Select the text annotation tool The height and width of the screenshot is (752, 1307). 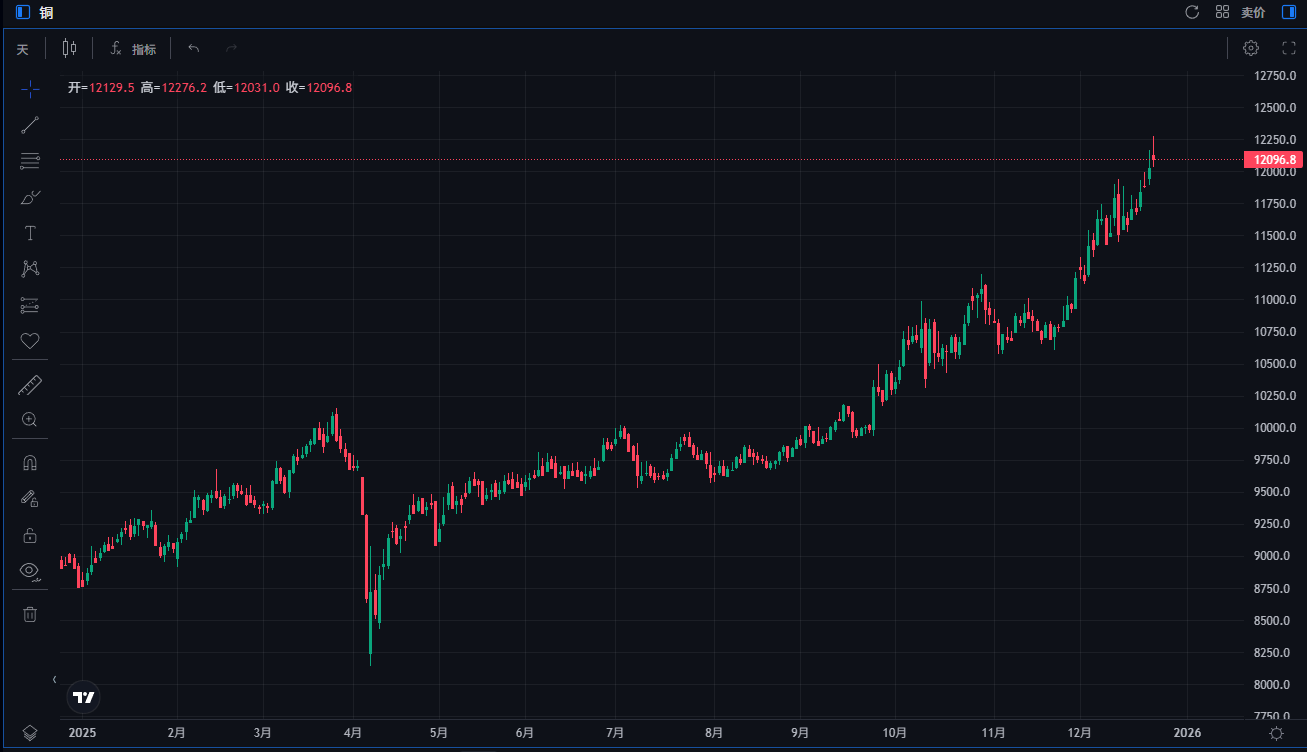[30, 233]
